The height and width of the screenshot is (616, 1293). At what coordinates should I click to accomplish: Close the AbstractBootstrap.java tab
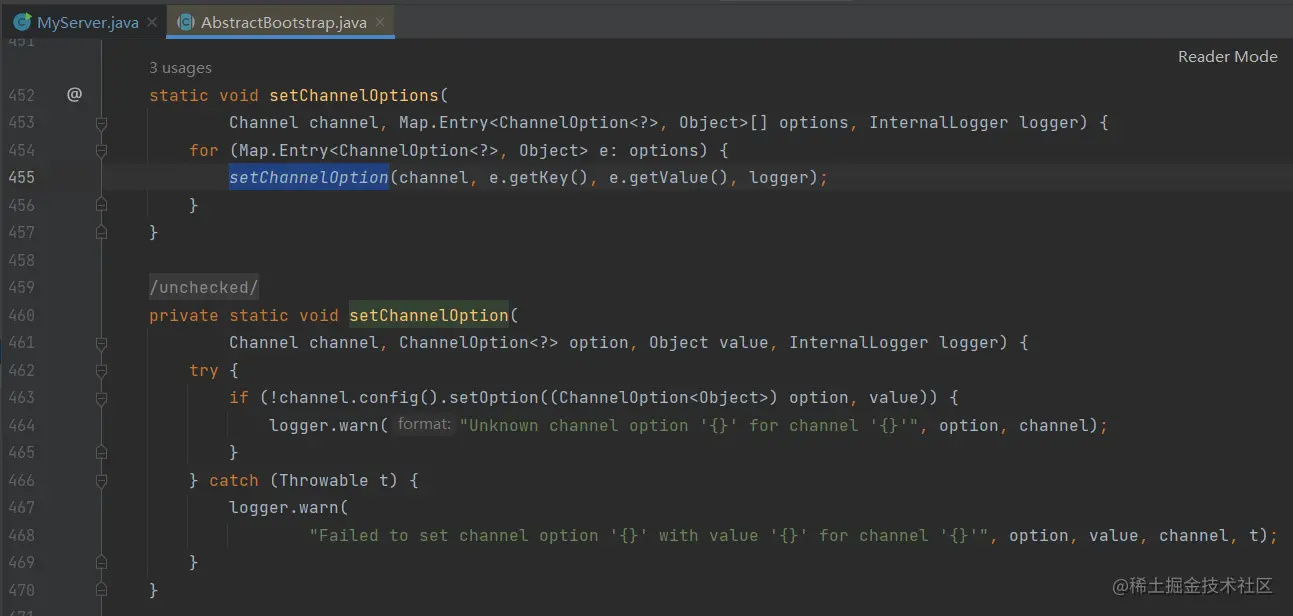(x=380, y=22)
